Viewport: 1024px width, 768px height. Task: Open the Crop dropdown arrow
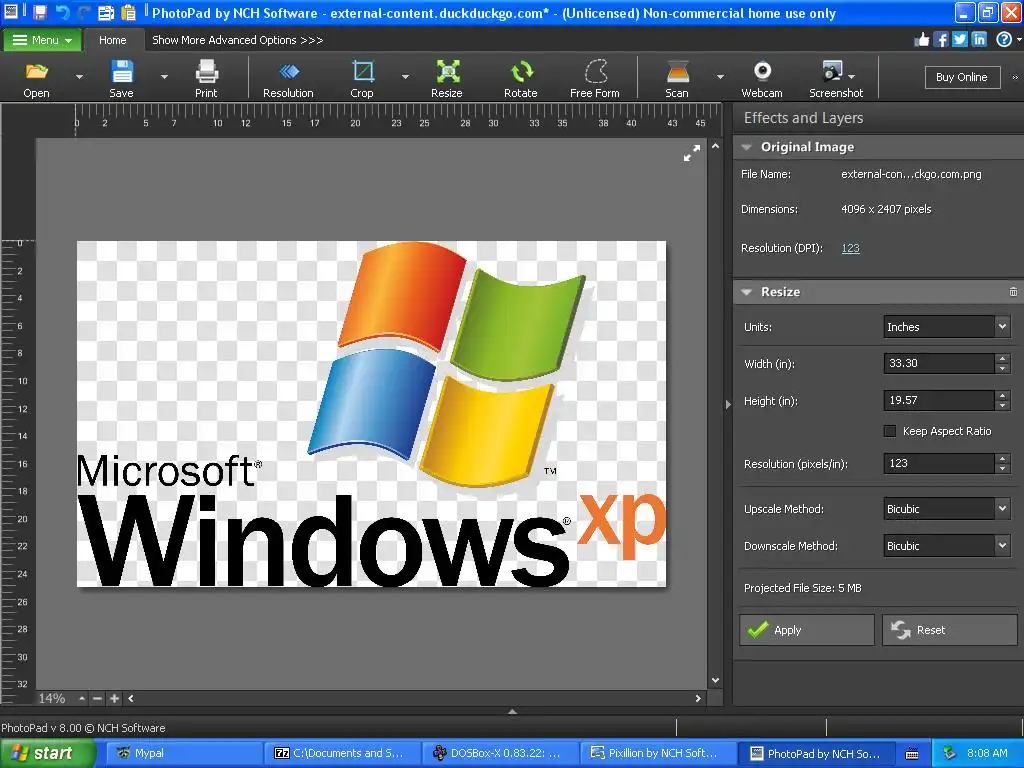pos(405,77)
